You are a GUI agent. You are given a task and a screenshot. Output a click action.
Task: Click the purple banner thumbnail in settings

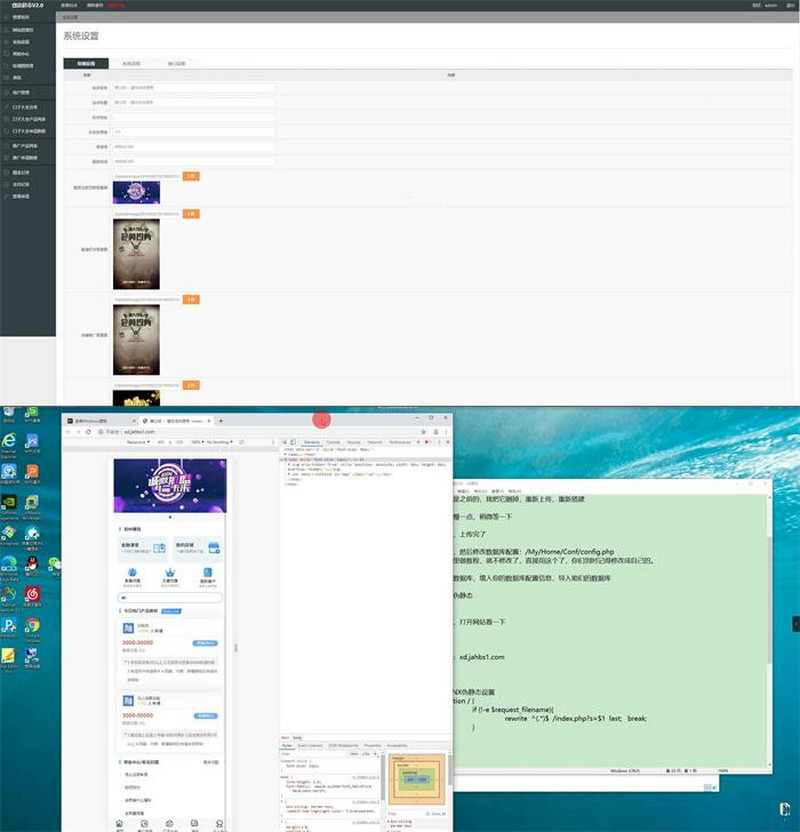136,193
